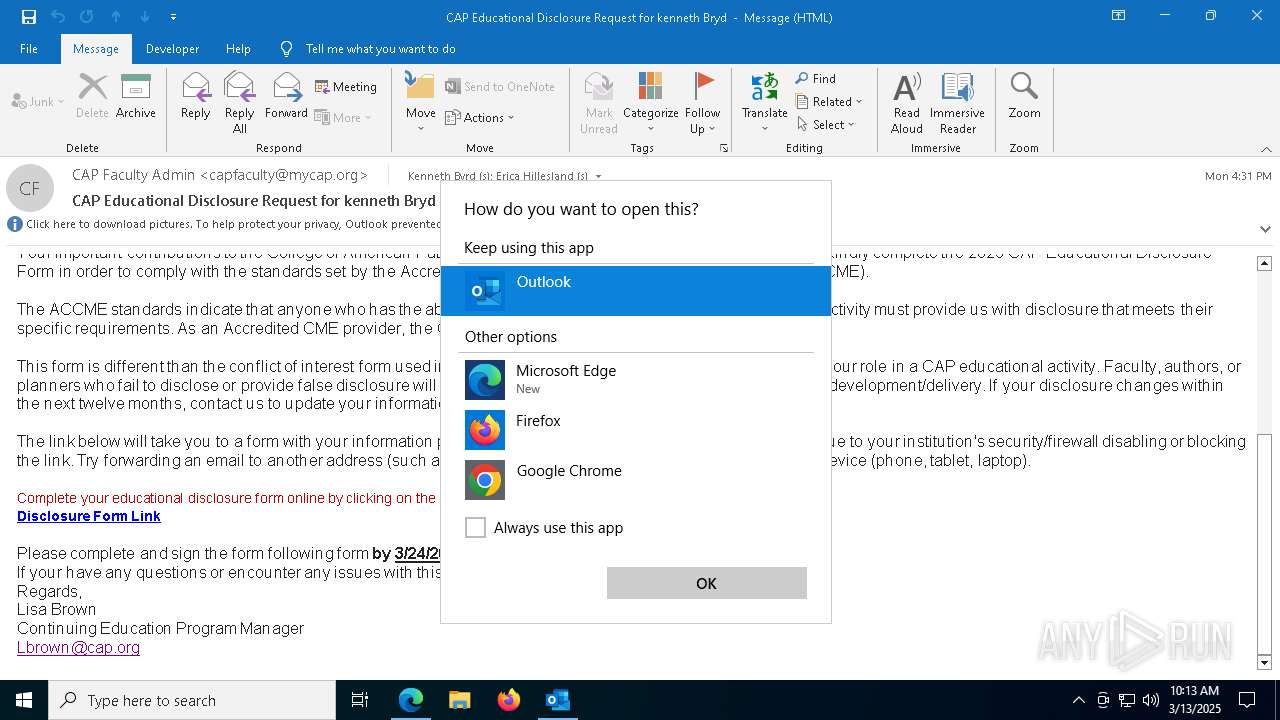Click the Next Item down arrow
Image resolution: width=1280 pixels, height=720 pixels.
(145, 17)
